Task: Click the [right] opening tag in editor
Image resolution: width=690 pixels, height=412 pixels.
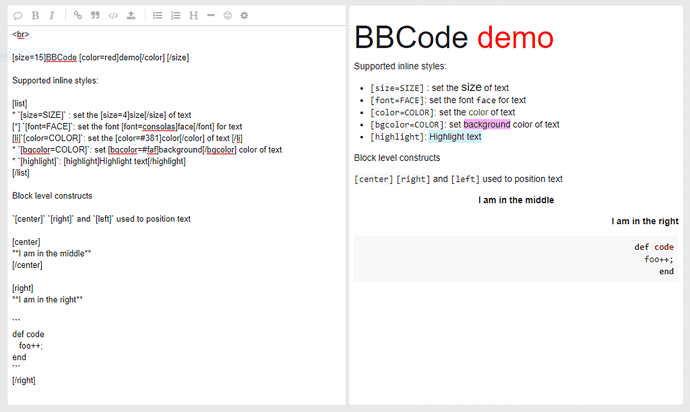Action: [23, 288]
